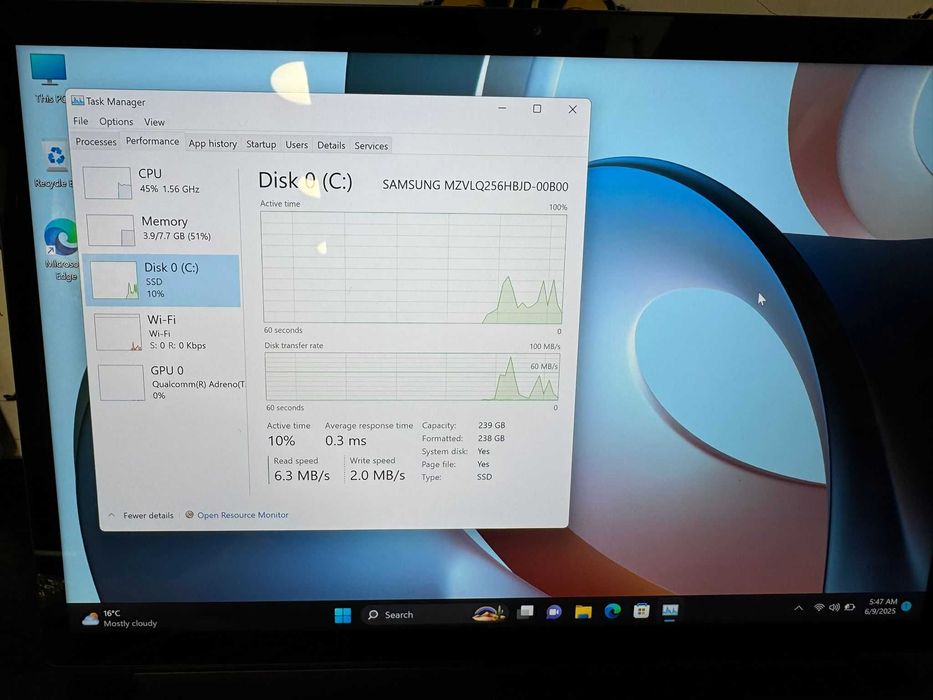Screen dimensions: 933x700
Task: Click the Task Manager taskbar icon
Action: (x=670, y=610)
